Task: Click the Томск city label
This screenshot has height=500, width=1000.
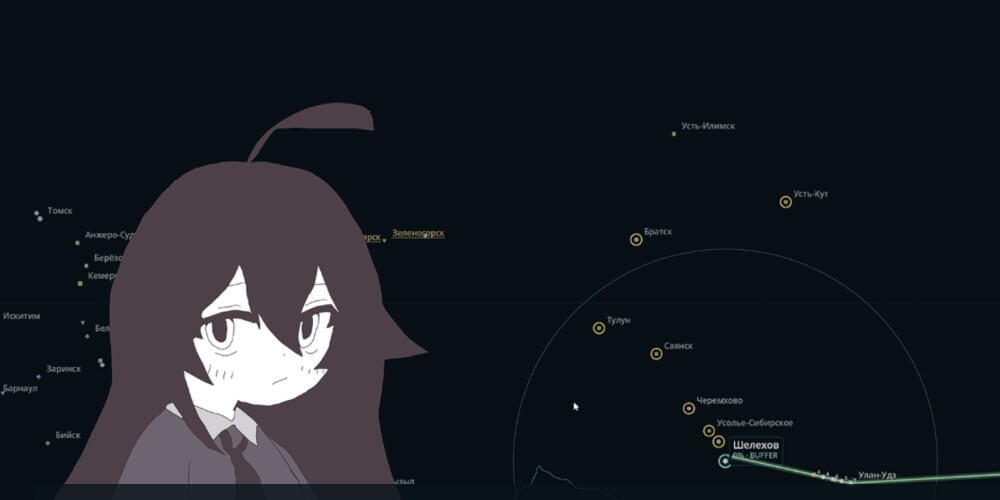Action: [x=60, y=210]
